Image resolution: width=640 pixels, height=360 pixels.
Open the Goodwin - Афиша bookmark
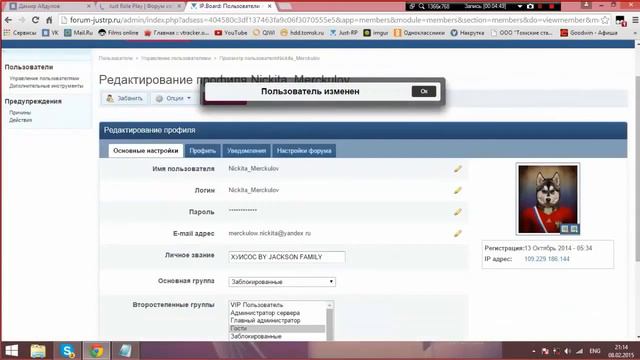tap(589, 33)
